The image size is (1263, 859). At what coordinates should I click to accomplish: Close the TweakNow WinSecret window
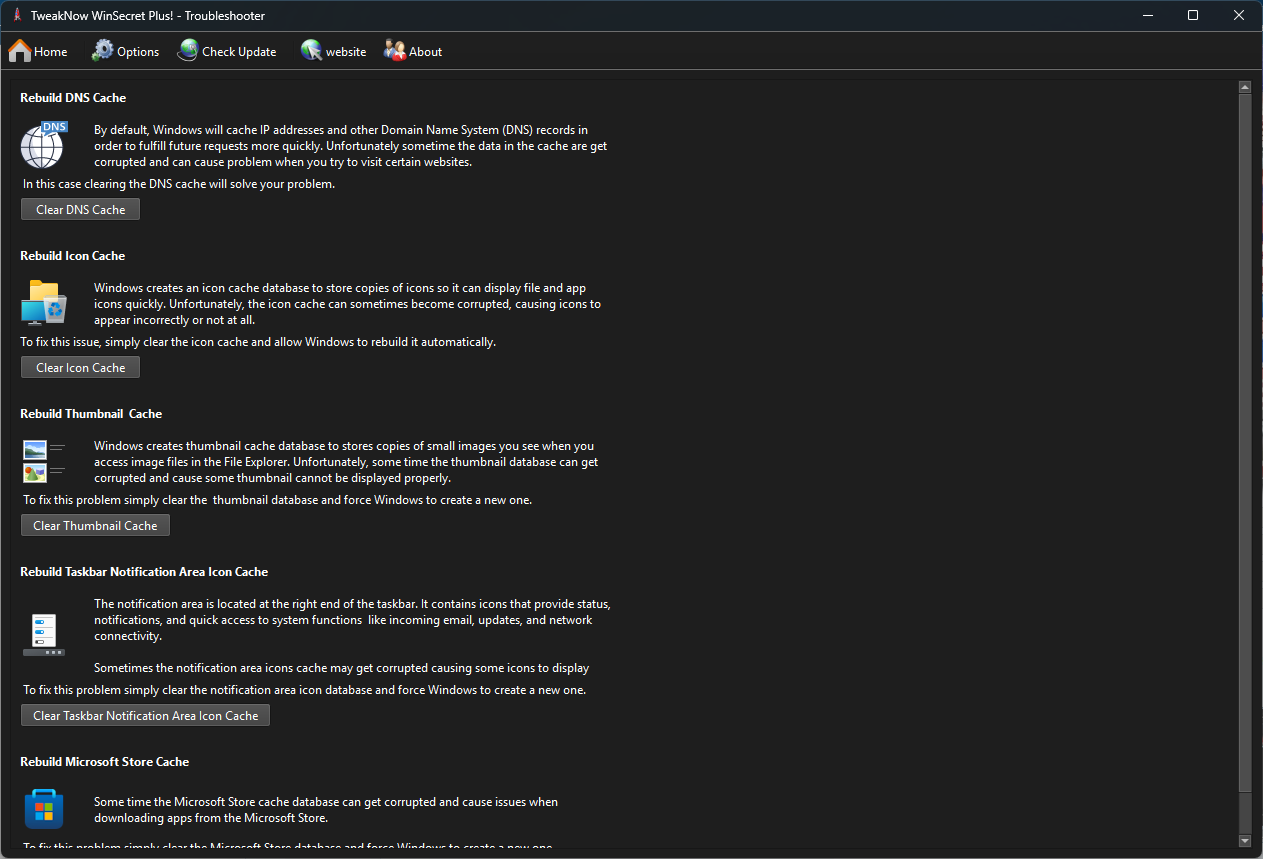(x=1239, y=15)
